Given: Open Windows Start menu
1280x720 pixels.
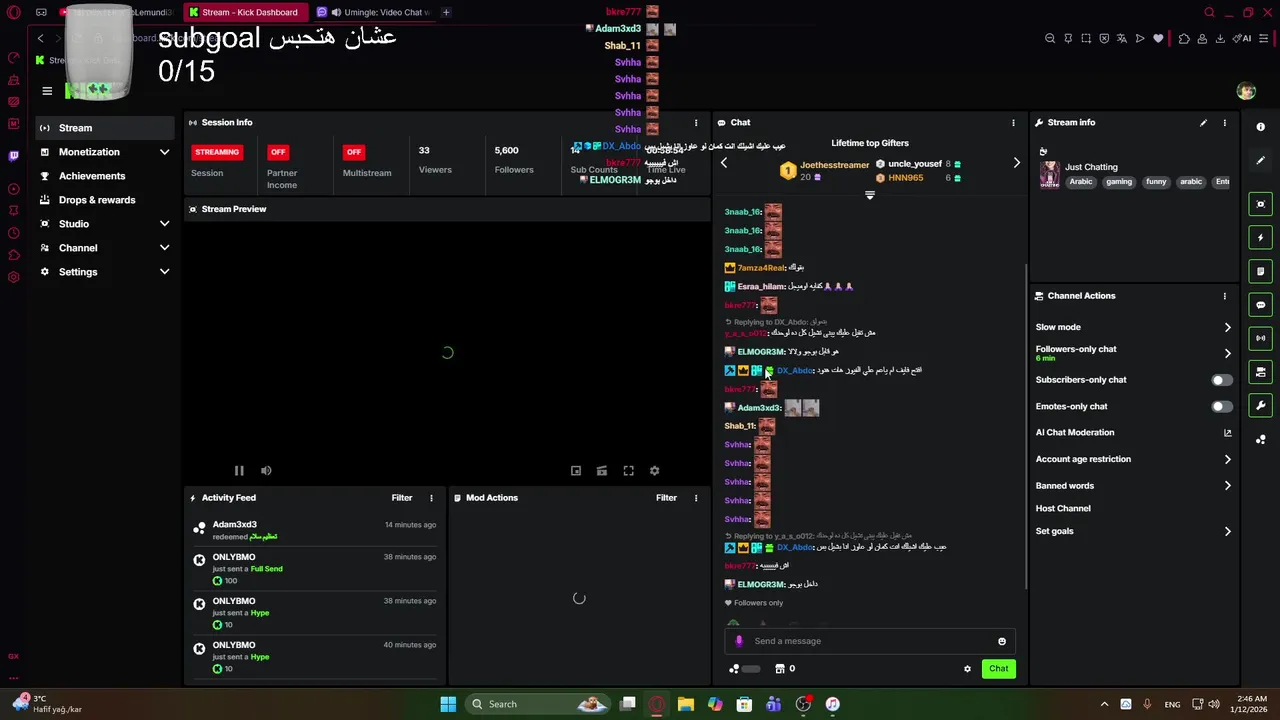Looking at the screenshot, I should coord(448,704).
